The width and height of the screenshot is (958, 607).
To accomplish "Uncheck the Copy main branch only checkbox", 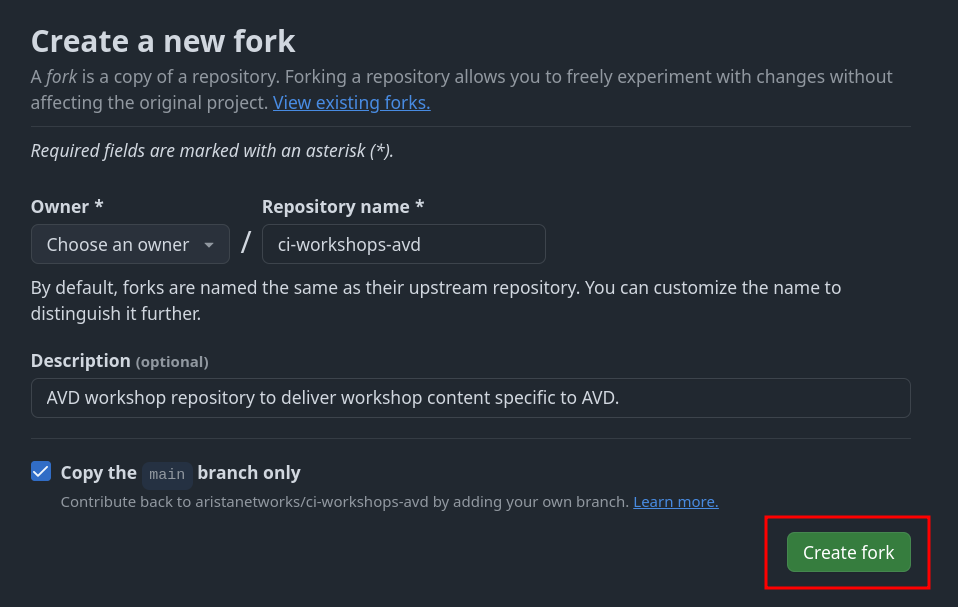I will (41, 471).
